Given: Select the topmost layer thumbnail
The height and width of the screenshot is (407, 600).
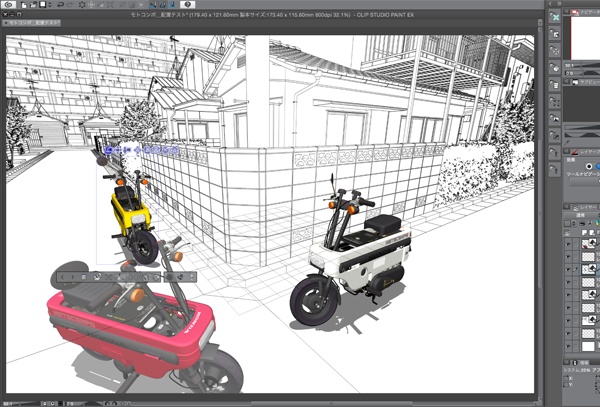Looking at the screenshot, I should pos(589,243).
